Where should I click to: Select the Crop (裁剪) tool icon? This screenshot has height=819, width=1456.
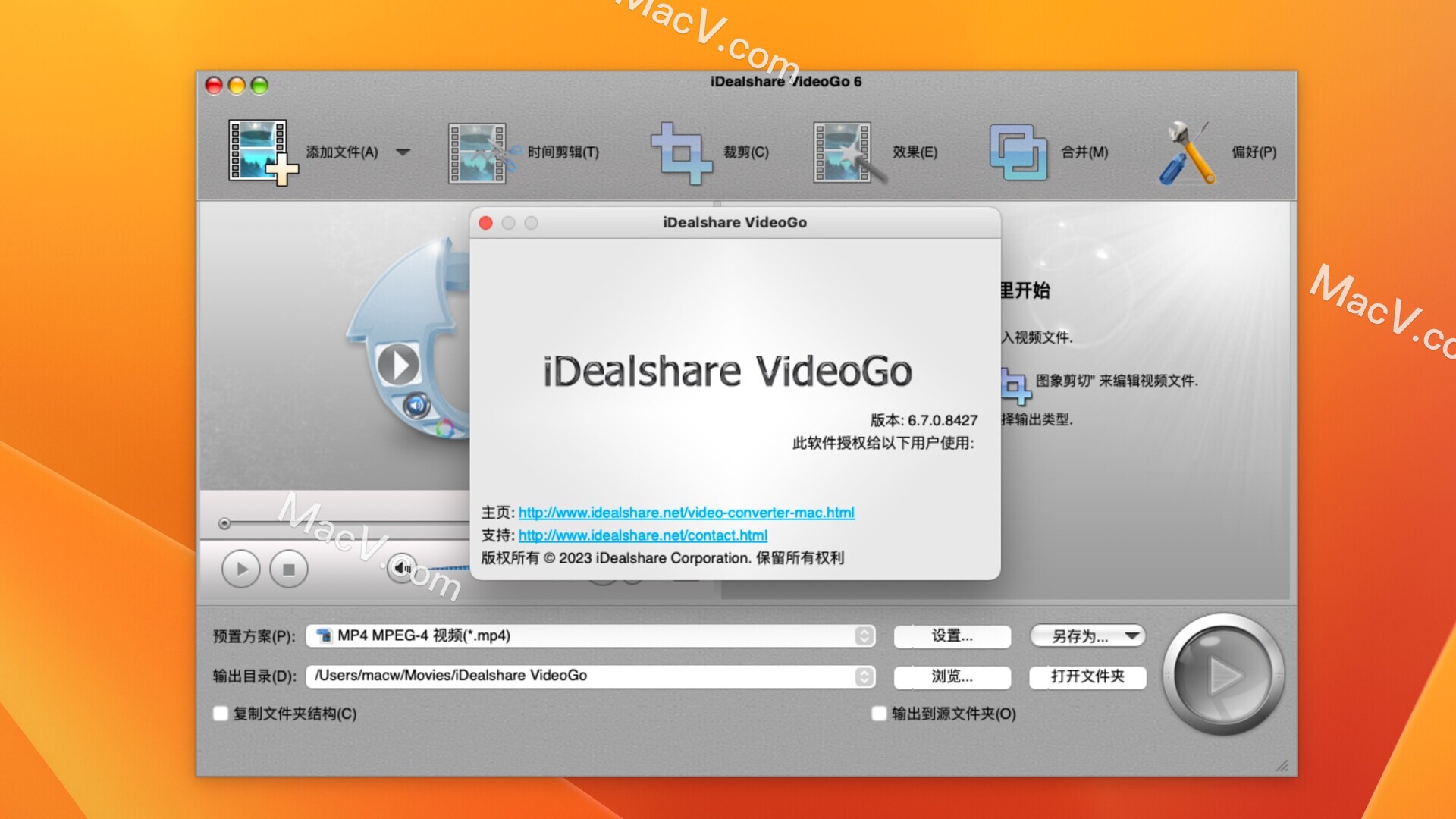[681, 152]
